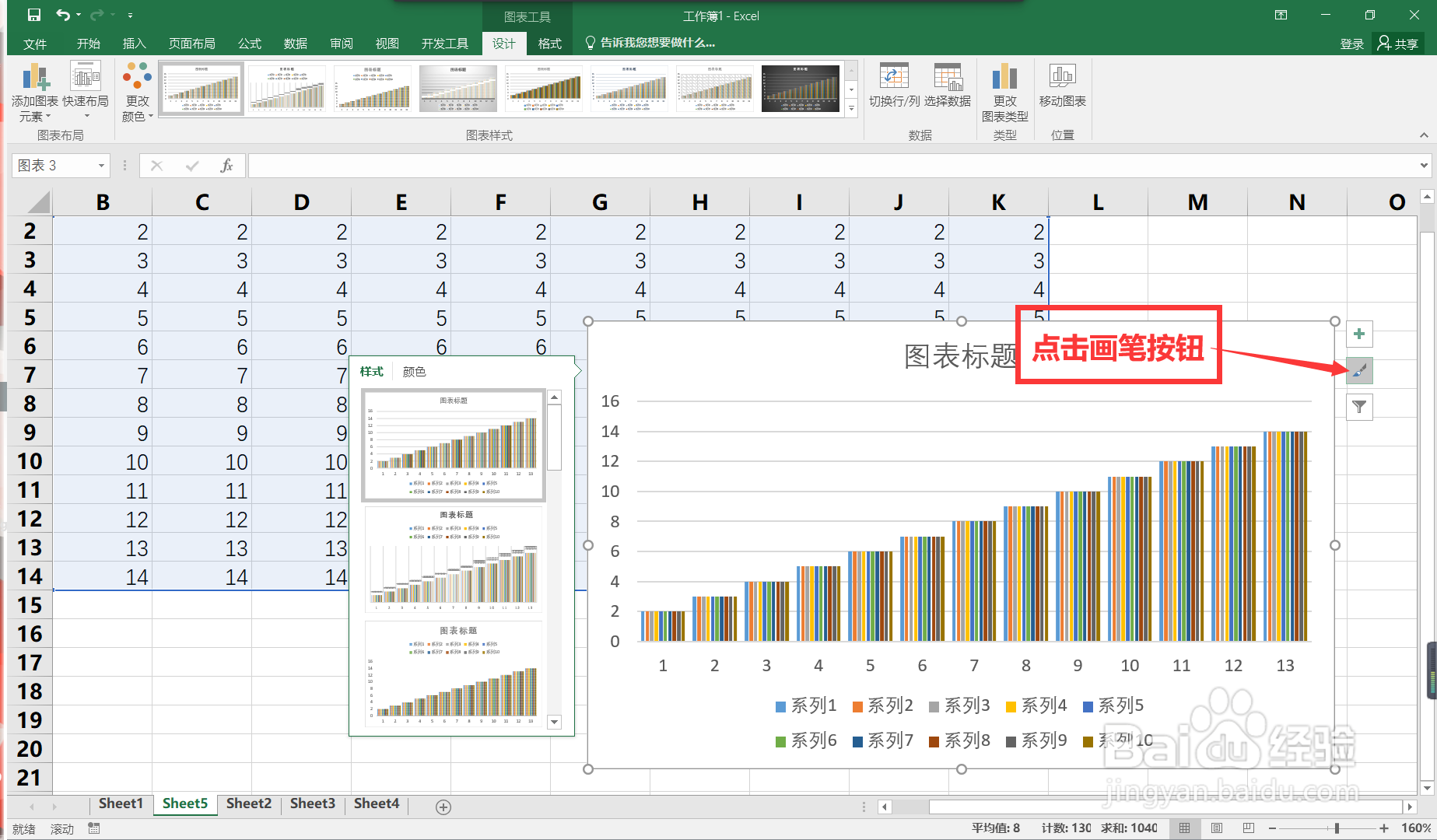Select the dark chart style in ribbon gallery
1437x840 pixels.
click(801, 89)
